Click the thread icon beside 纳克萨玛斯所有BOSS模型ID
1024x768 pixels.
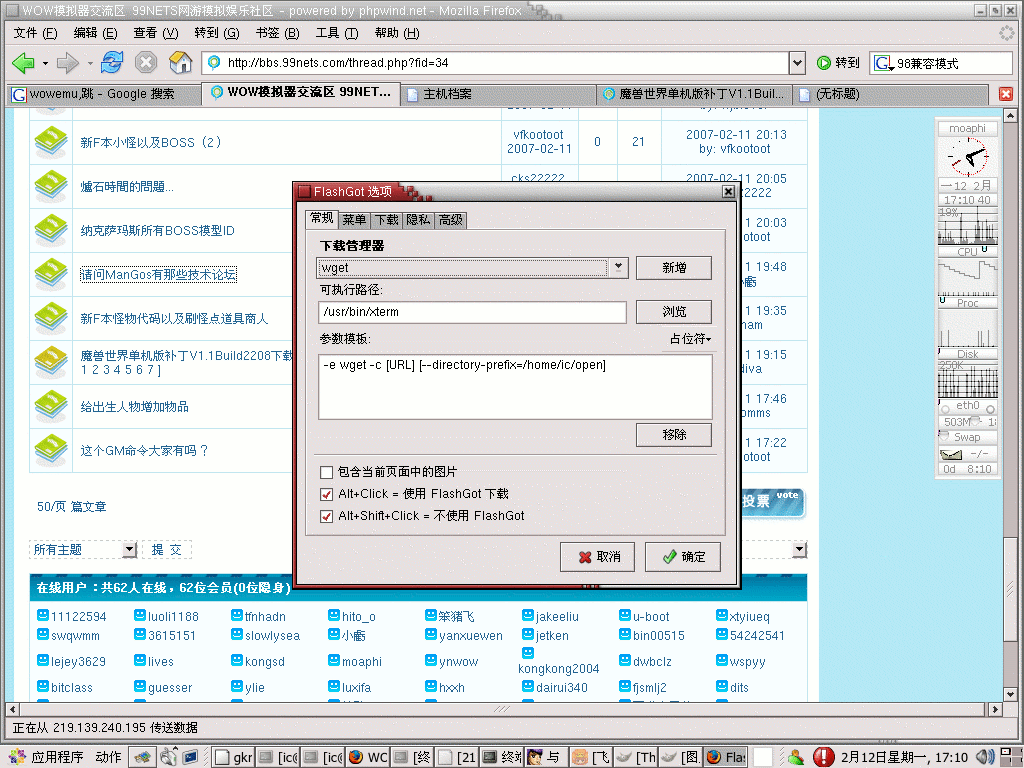51,230
